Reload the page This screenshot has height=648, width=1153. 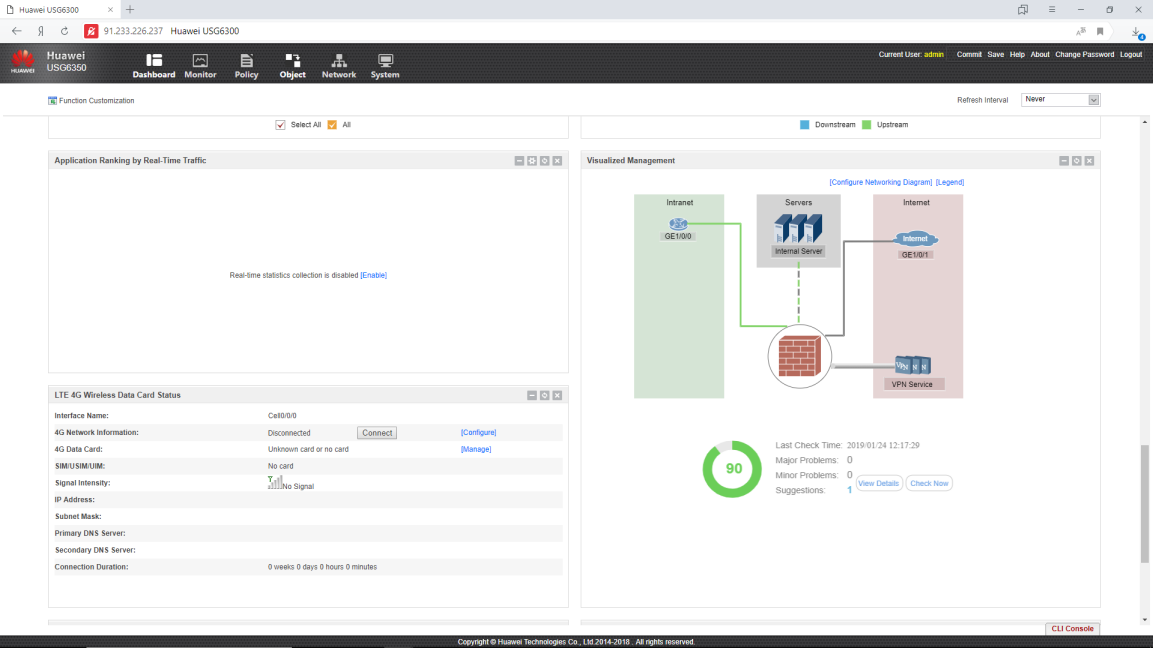[65, 31]
